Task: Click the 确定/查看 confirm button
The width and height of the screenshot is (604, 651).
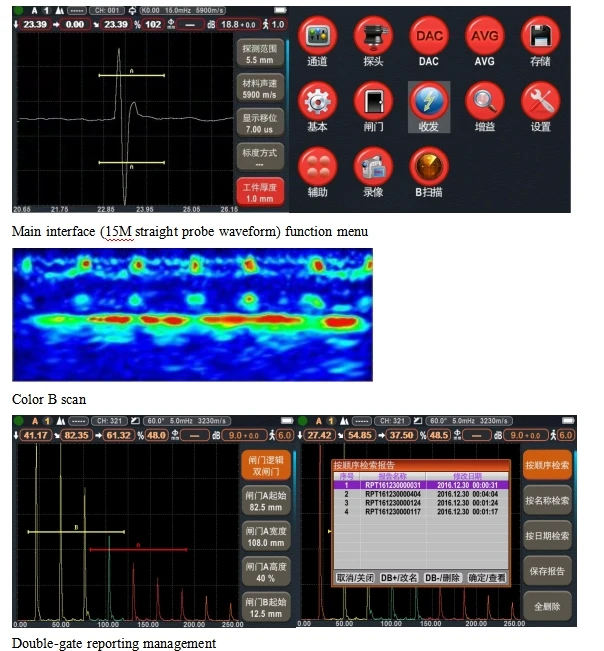Action: [487, 578]
